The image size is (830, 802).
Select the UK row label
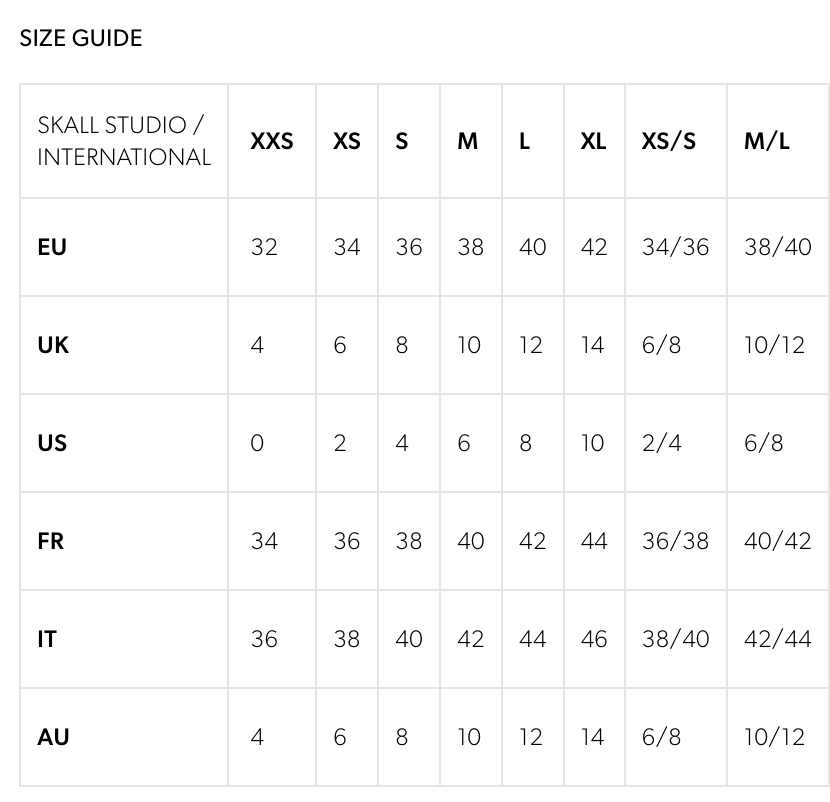tap(53, 345)
